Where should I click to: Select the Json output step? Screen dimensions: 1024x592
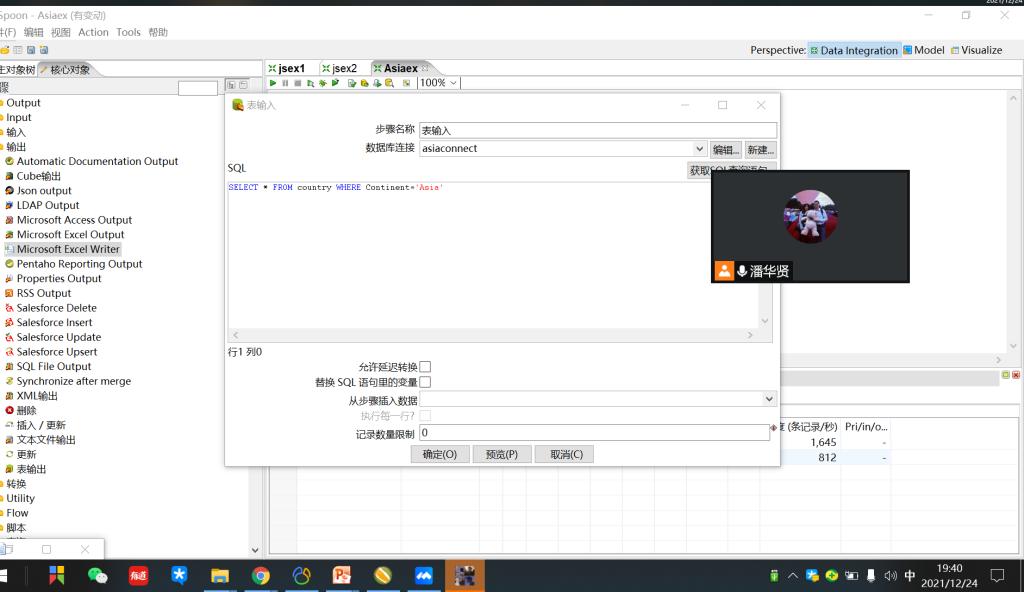(x=44, y=190)
